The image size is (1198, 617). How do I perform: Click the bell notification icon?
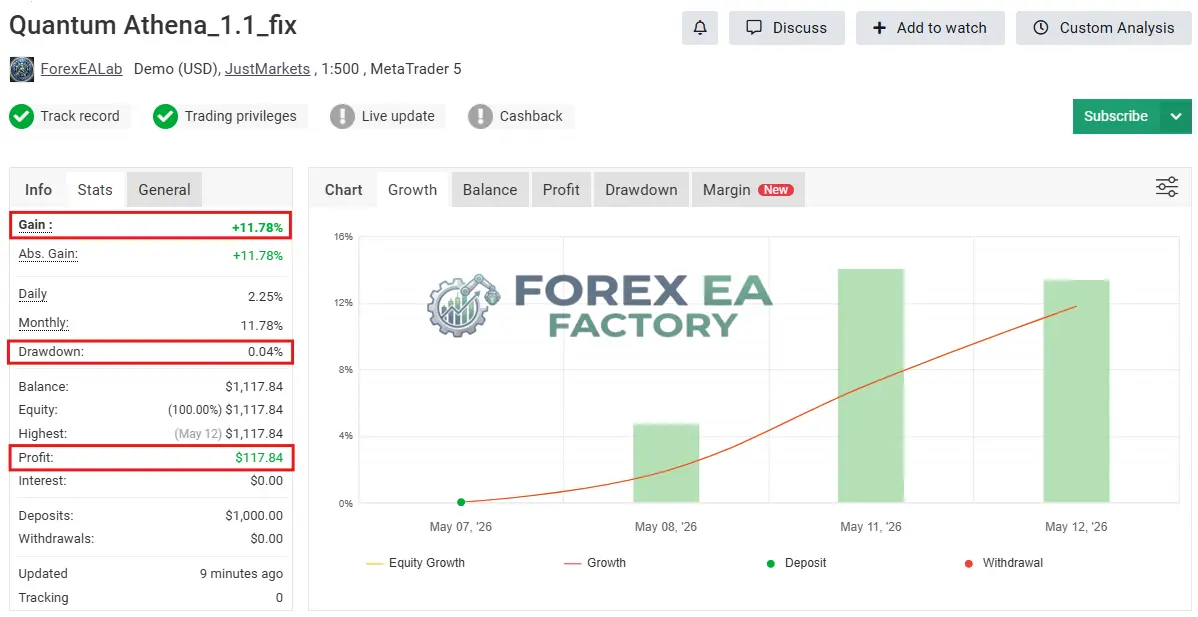click(700, 28)
